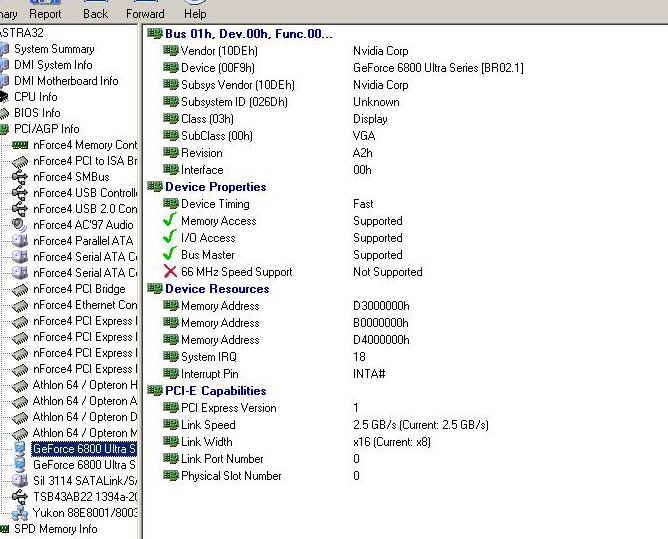668x539 pixels.
Task: Select DMI Motherboard Info entry
Action: click(66, 81)
